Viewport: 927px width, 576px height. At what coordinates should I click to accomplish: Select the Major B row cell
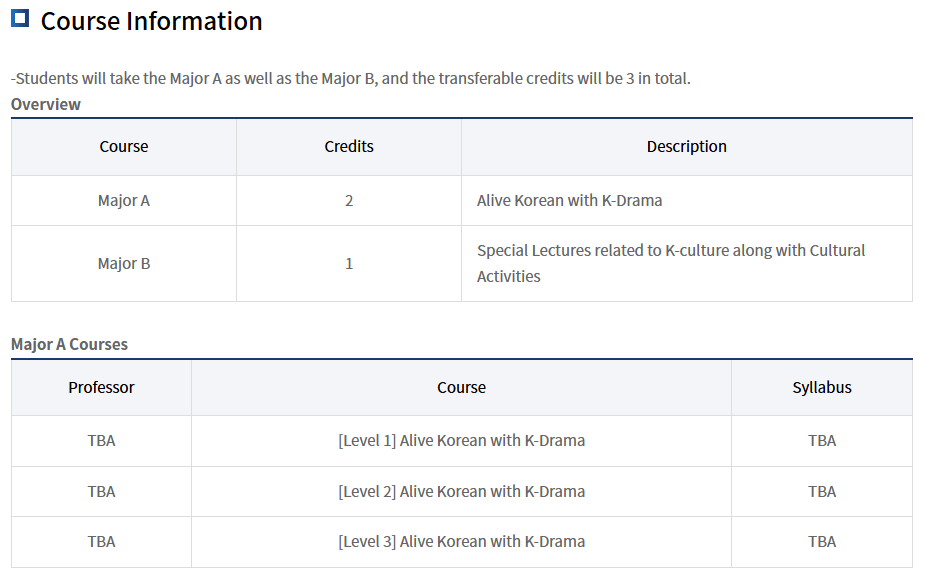(x=124, y=263)
